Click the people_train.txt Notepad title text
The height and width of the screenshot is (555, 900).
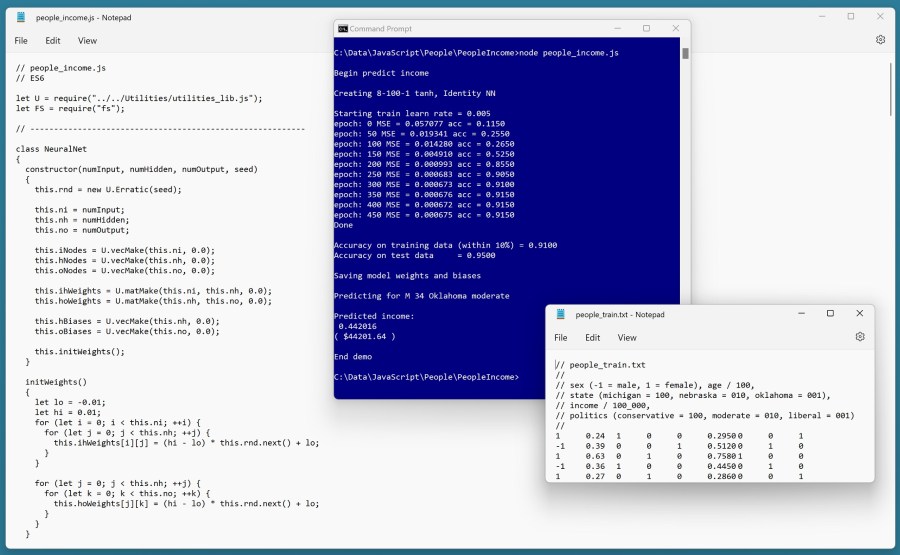[x=620, y=315]
